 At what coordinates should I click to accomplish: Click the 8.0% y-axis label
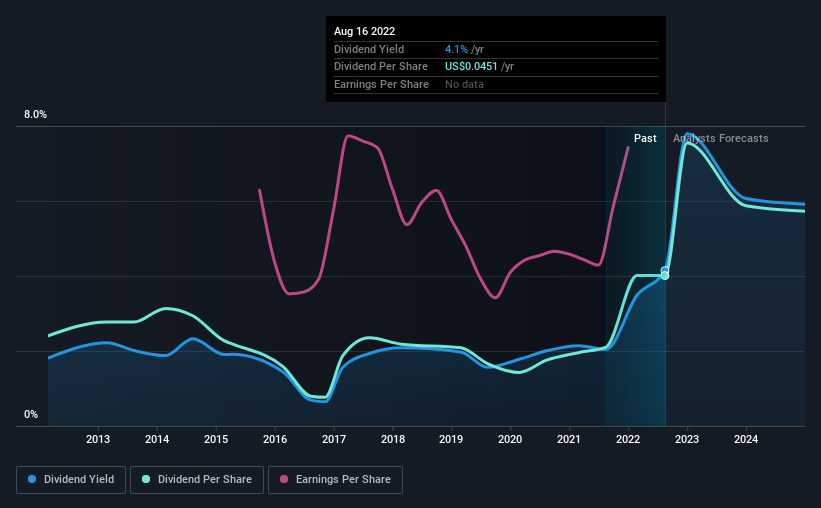click(35, 115)
